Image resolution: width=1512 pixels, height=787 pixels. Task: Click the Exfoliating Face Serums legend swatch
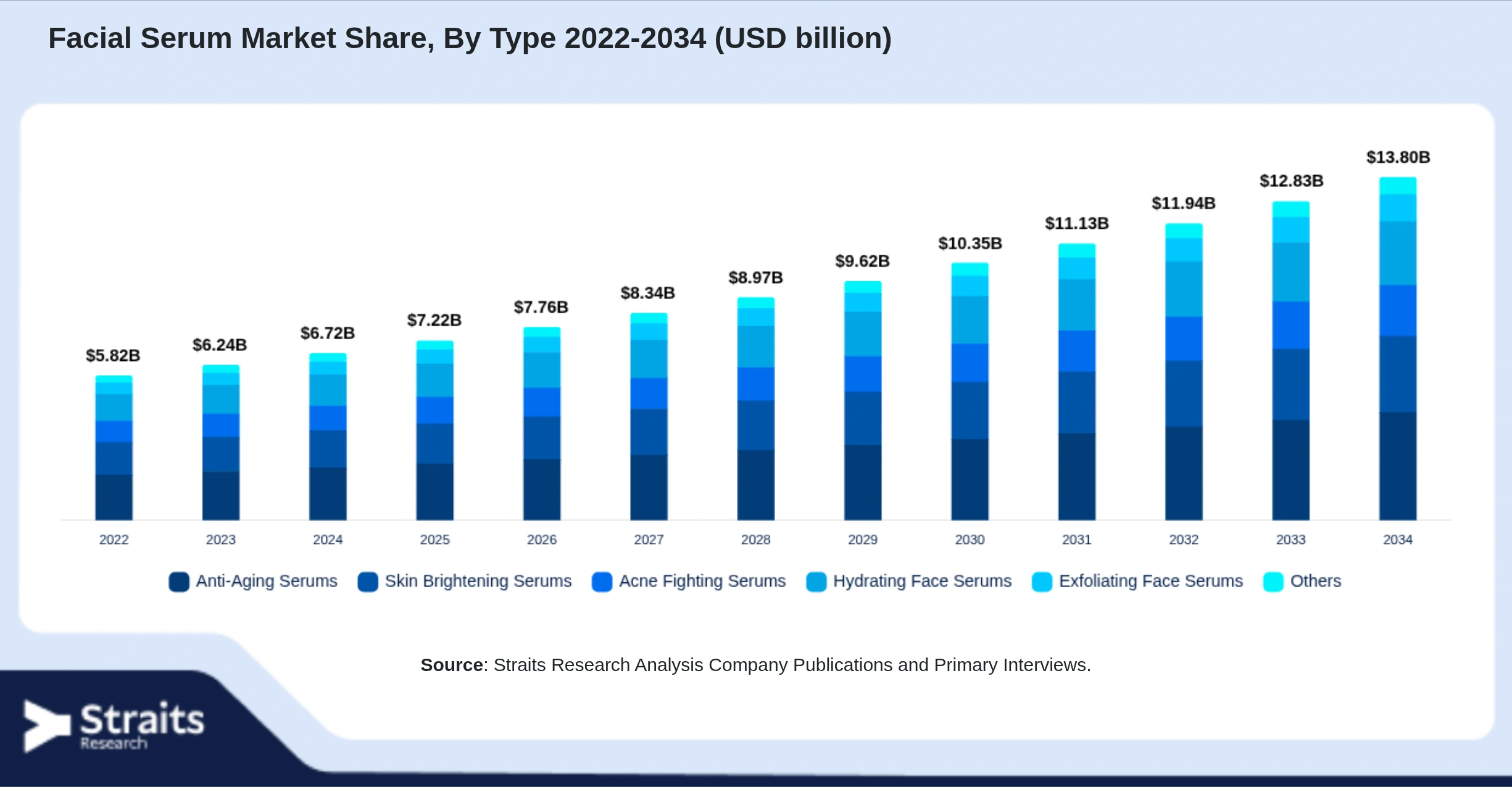point(1042,582)
